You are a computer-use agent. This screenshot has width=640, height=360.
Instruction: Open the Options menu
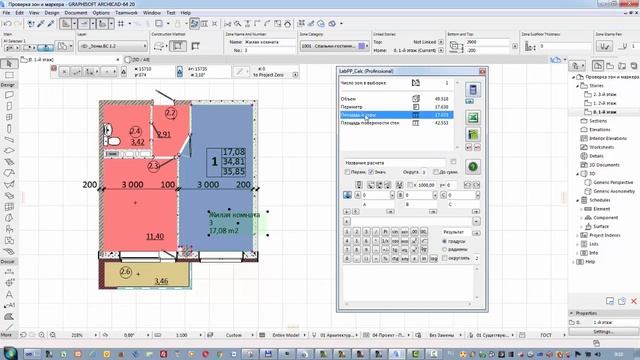(x=101, y=13)
